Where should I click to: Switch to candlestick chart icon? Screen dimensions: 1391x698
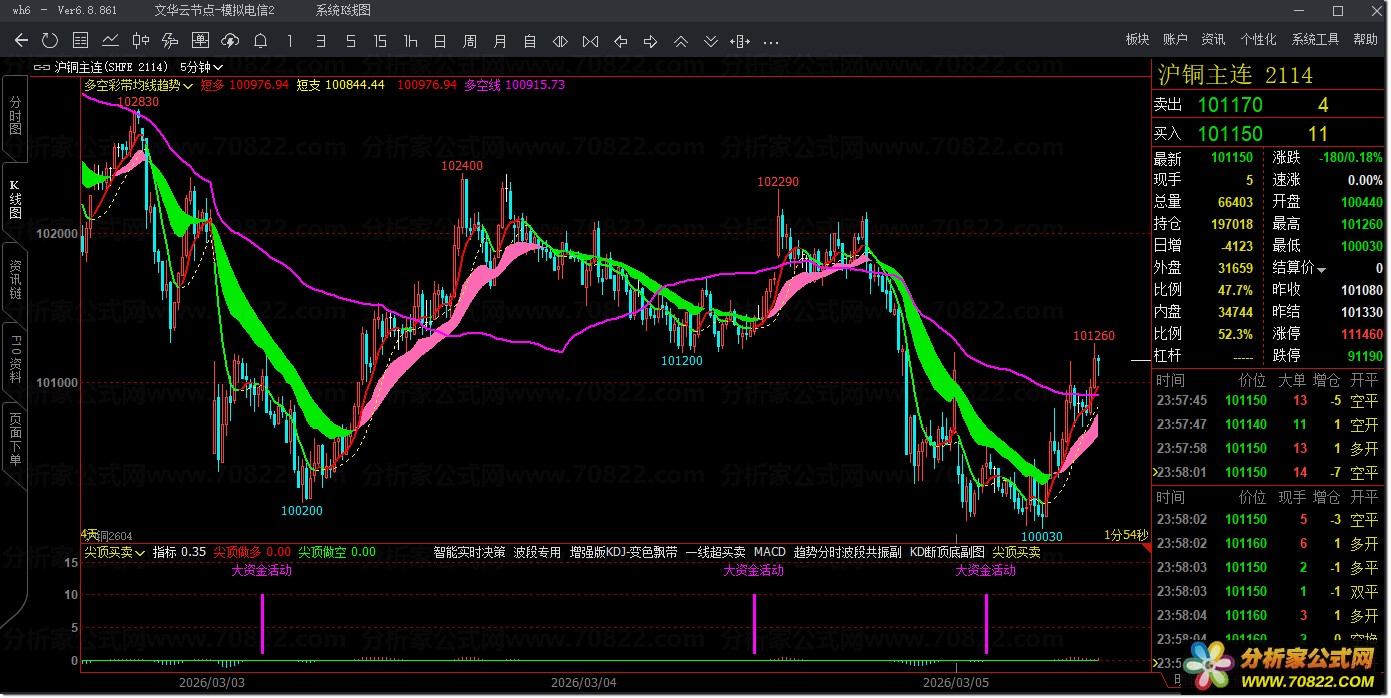click(140, 41)
